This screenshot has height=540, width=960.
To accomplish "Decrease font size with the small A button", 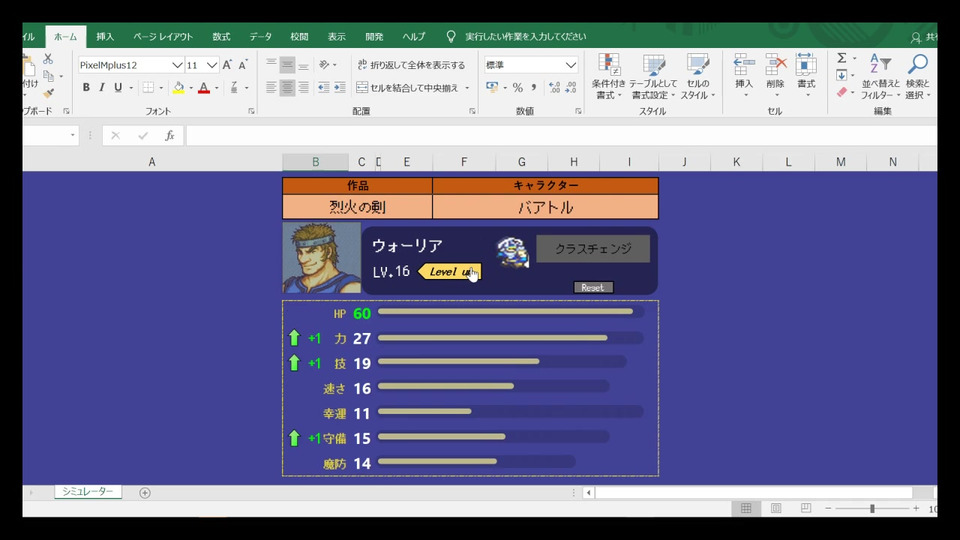I will (243, 65).
